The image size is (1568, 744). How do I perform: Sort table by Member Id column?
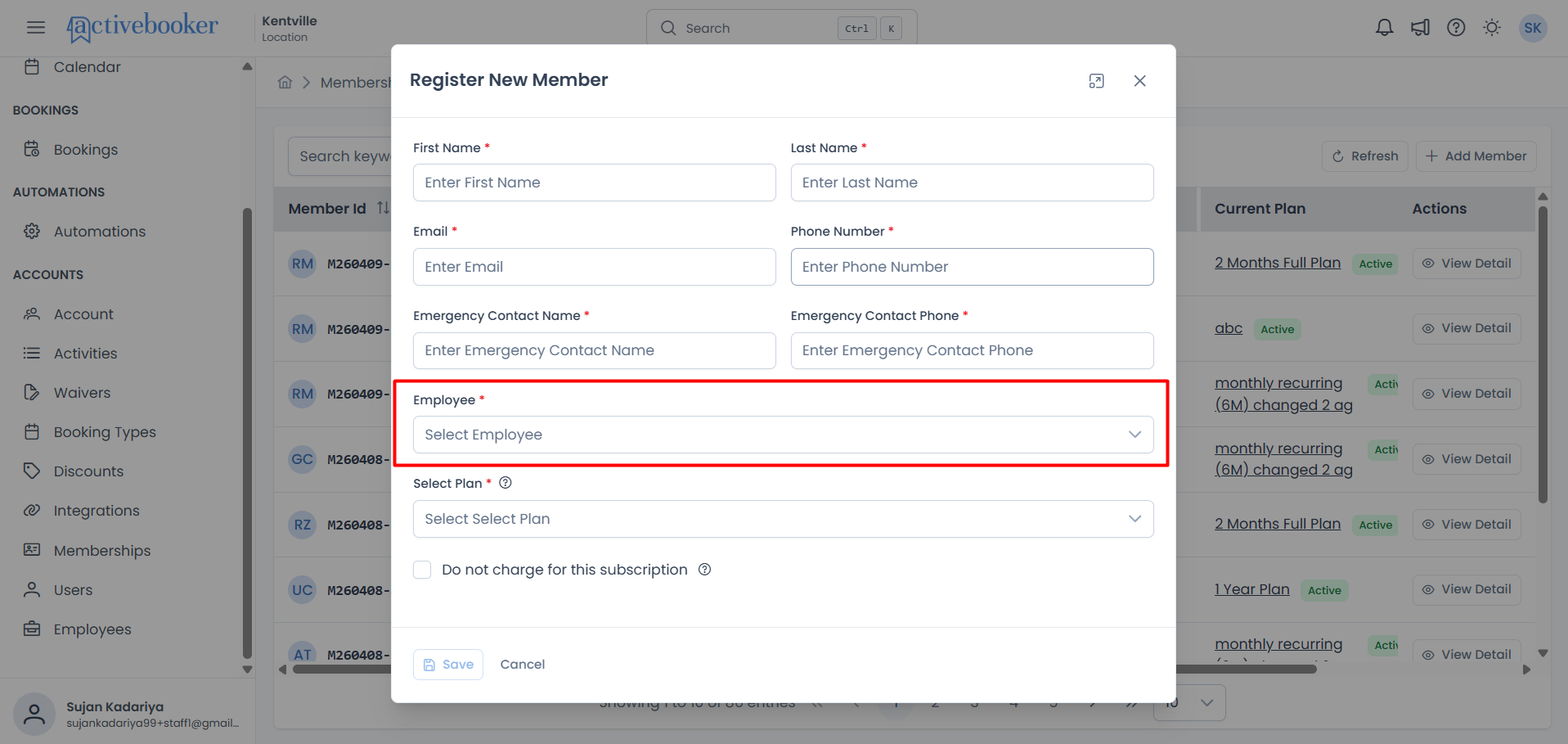[383, 208]
